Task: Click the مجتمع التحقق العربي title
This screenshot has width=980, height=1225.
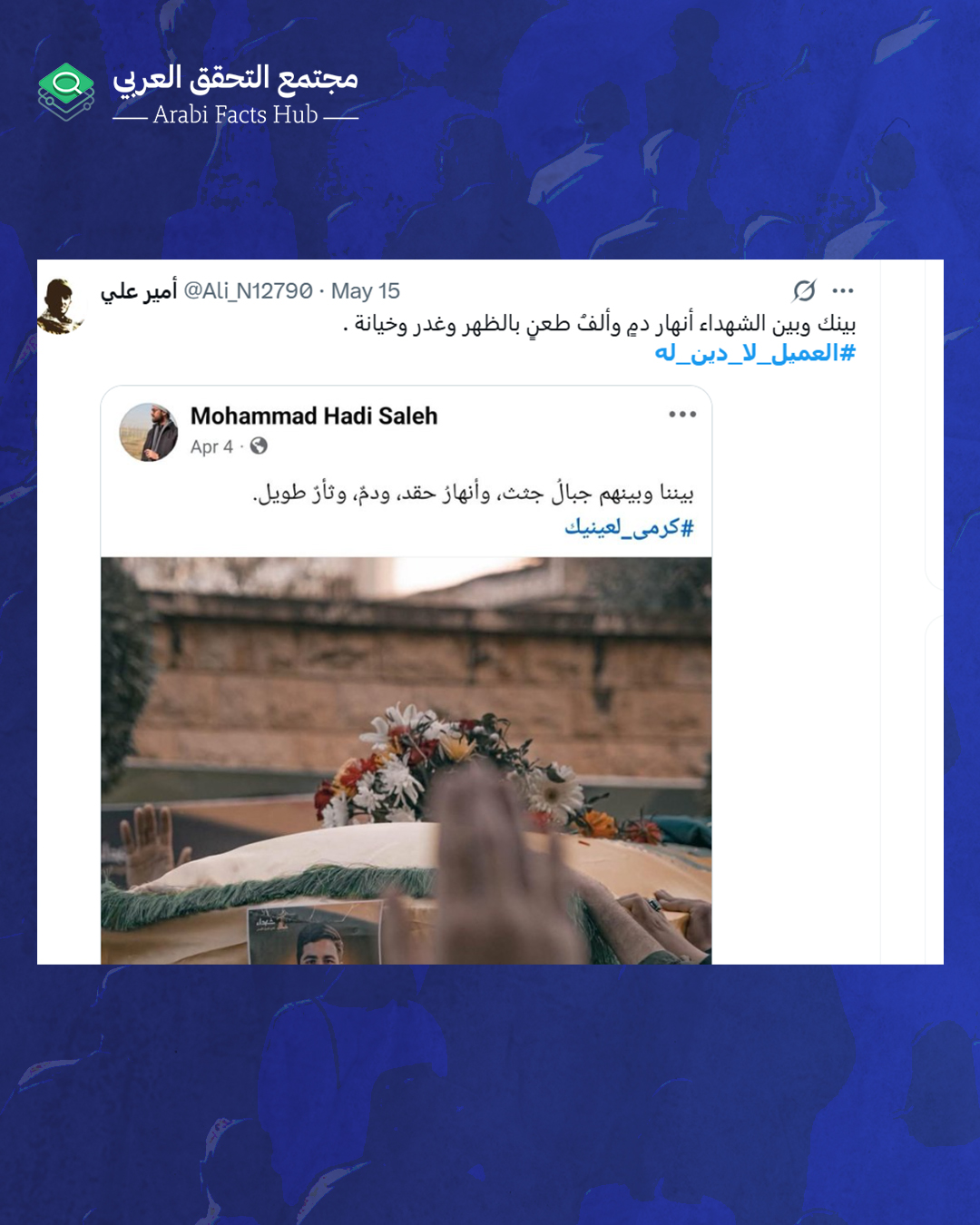Action: click(x=236, y=79)
